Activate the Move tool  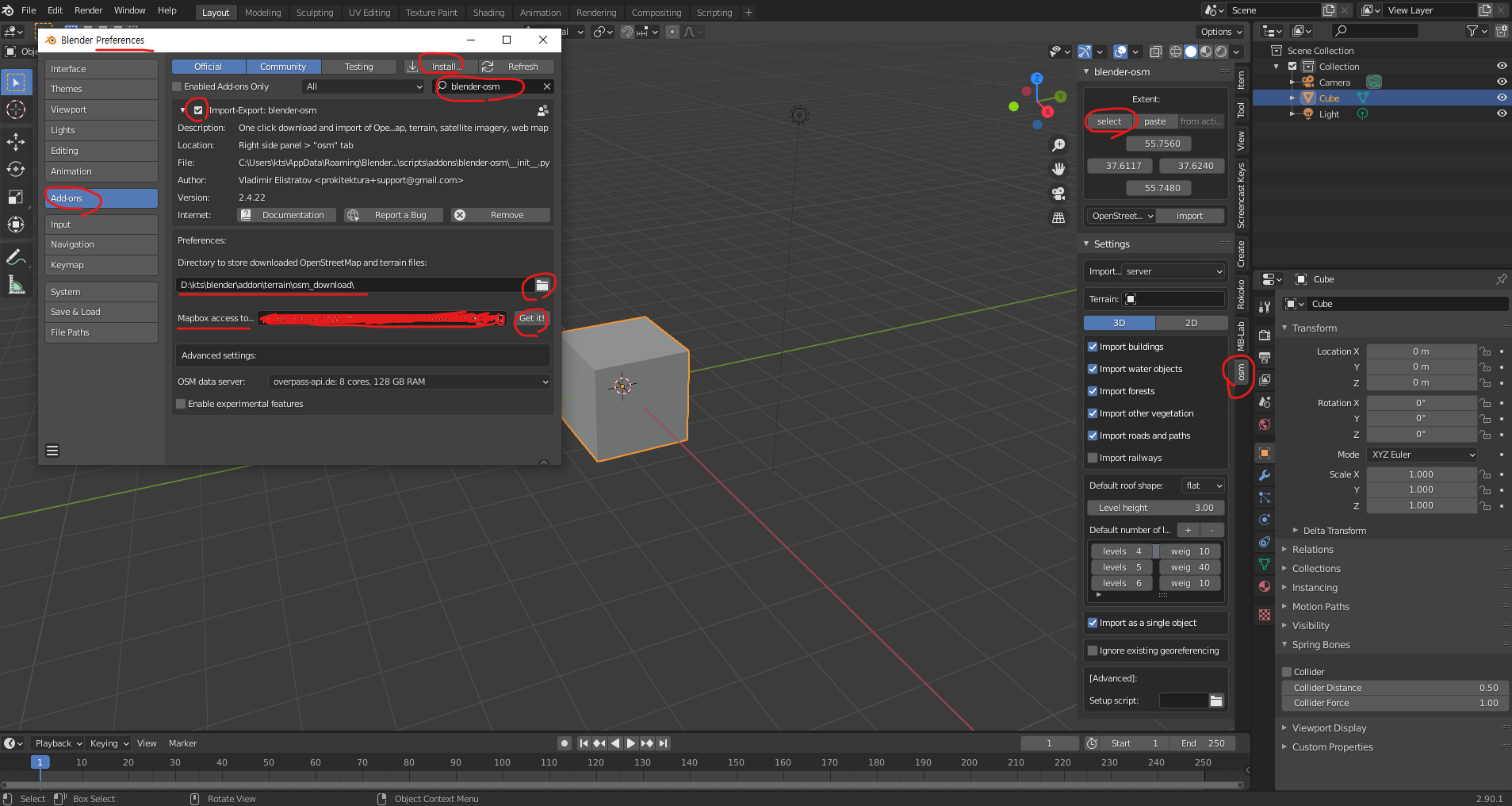click(16, 142)
